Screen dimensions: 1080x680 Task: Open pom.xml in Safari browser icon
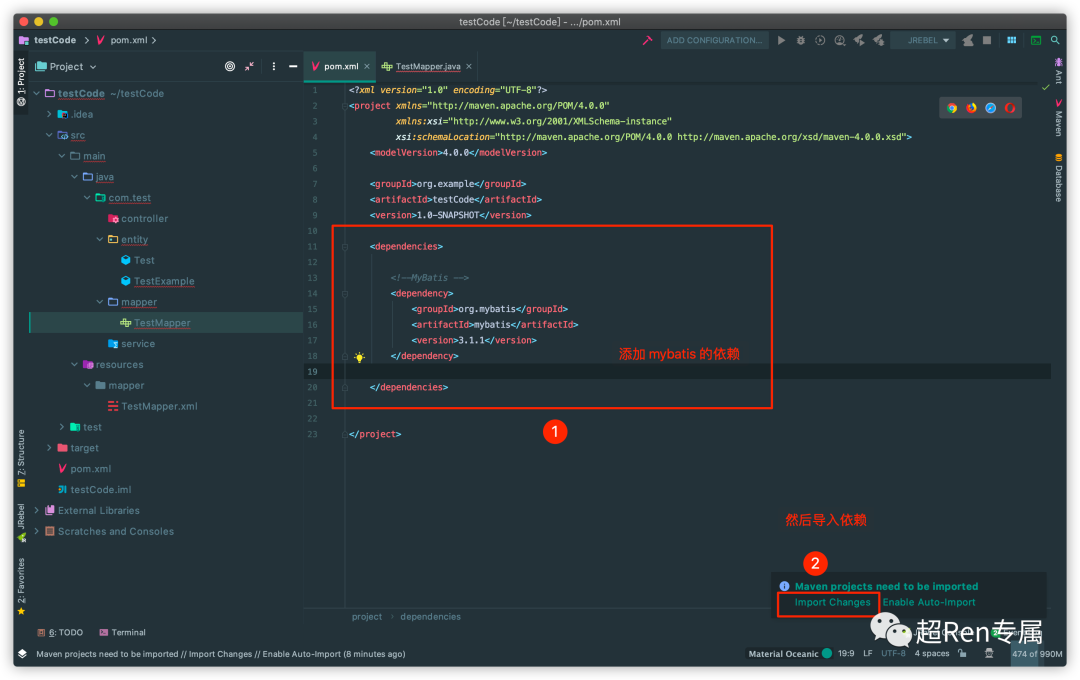[x=990, y=108]
